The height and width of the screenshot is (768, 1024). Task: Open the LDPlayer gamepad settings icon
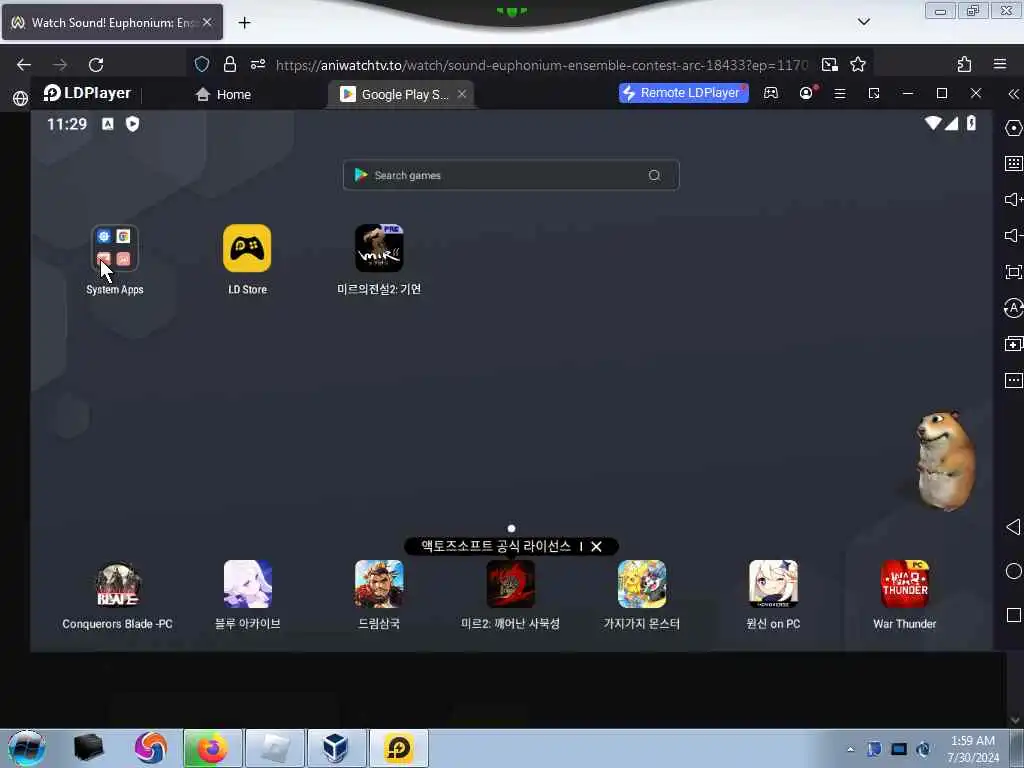point(771,93)
